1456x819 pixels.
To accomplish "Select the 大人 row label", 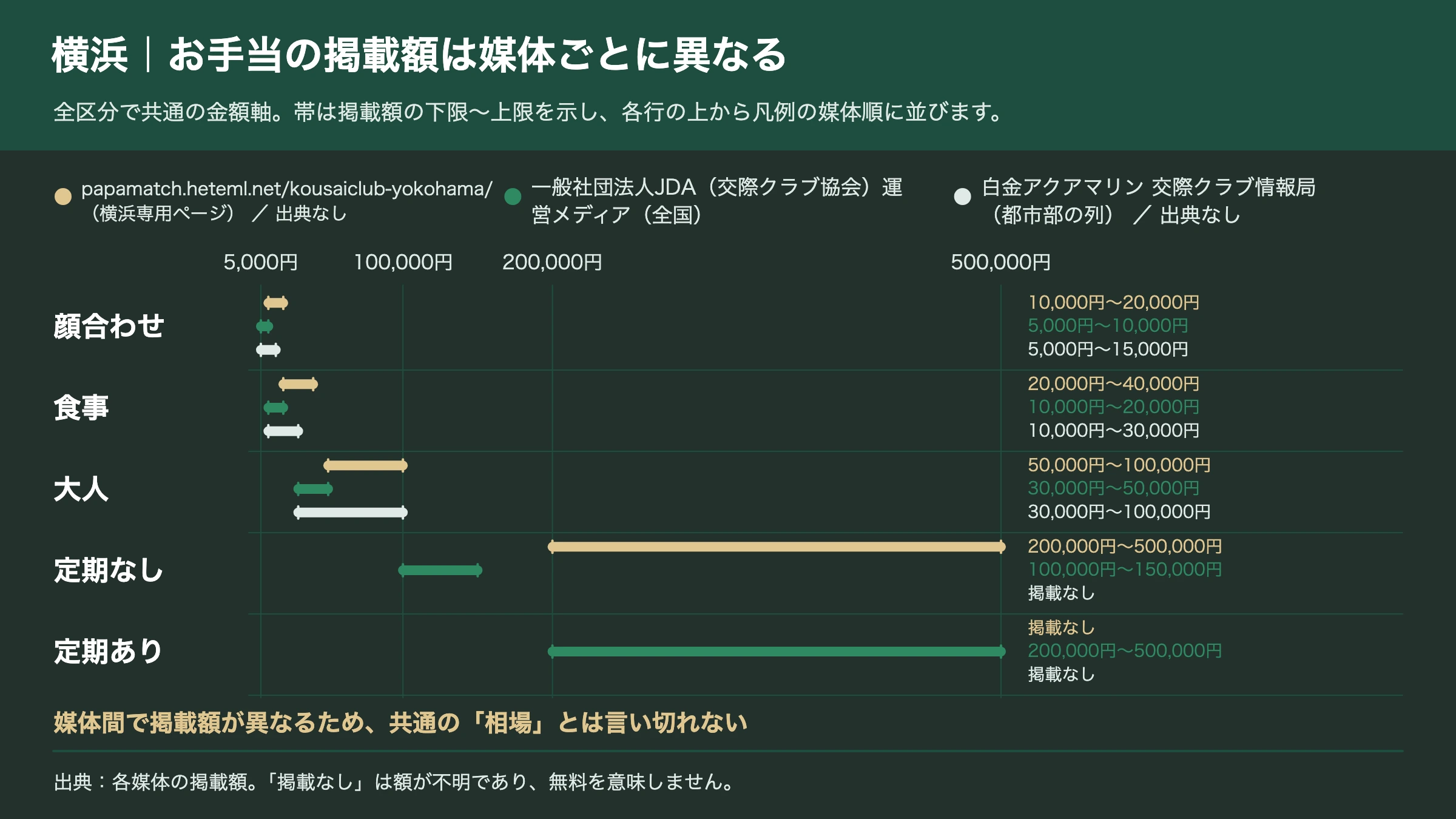I will click(x=81, y=489).
